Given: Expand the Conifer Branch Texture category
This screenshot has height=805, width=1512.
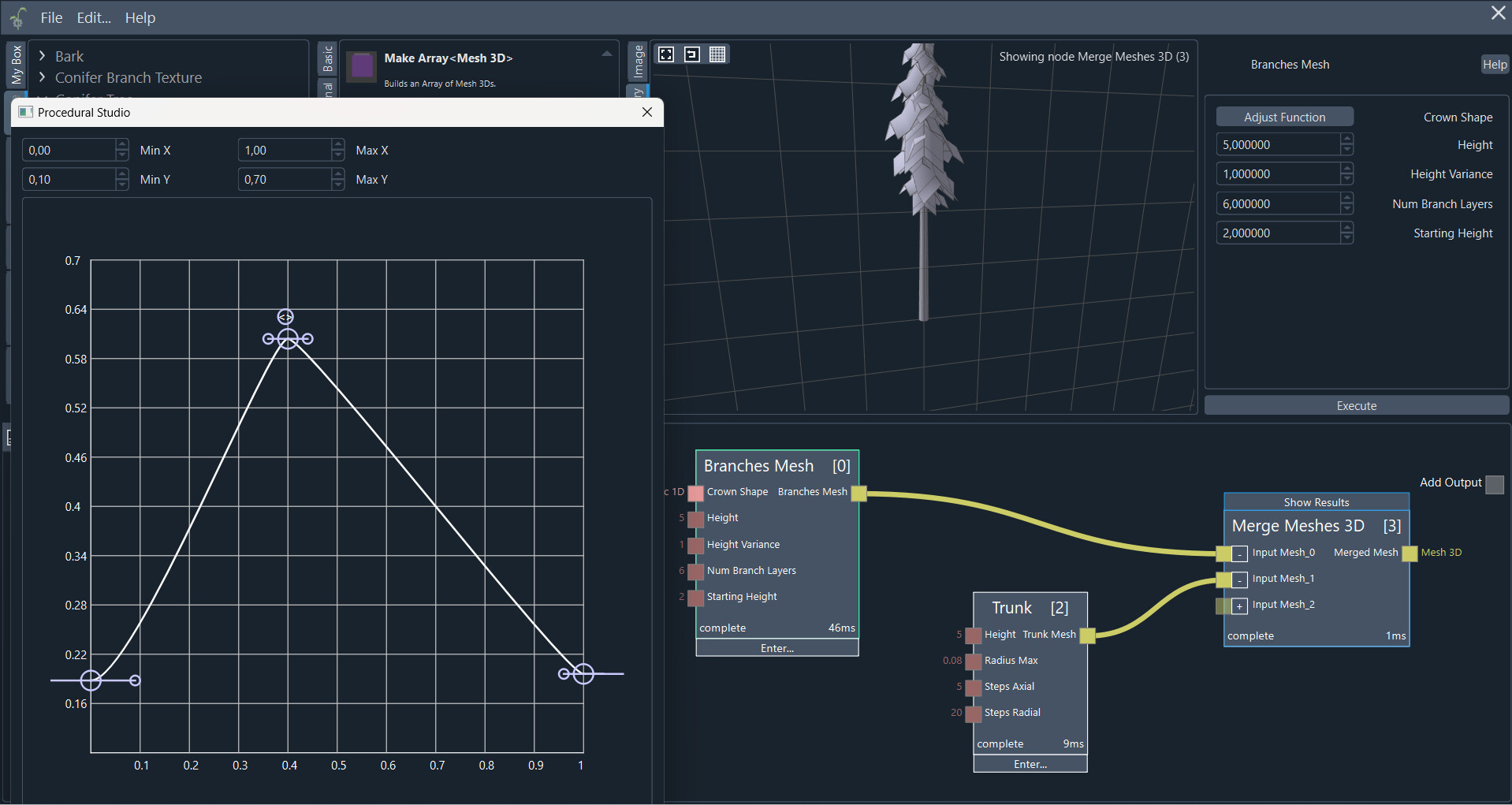Looking at the screenshot, I should tap(42, 77).
